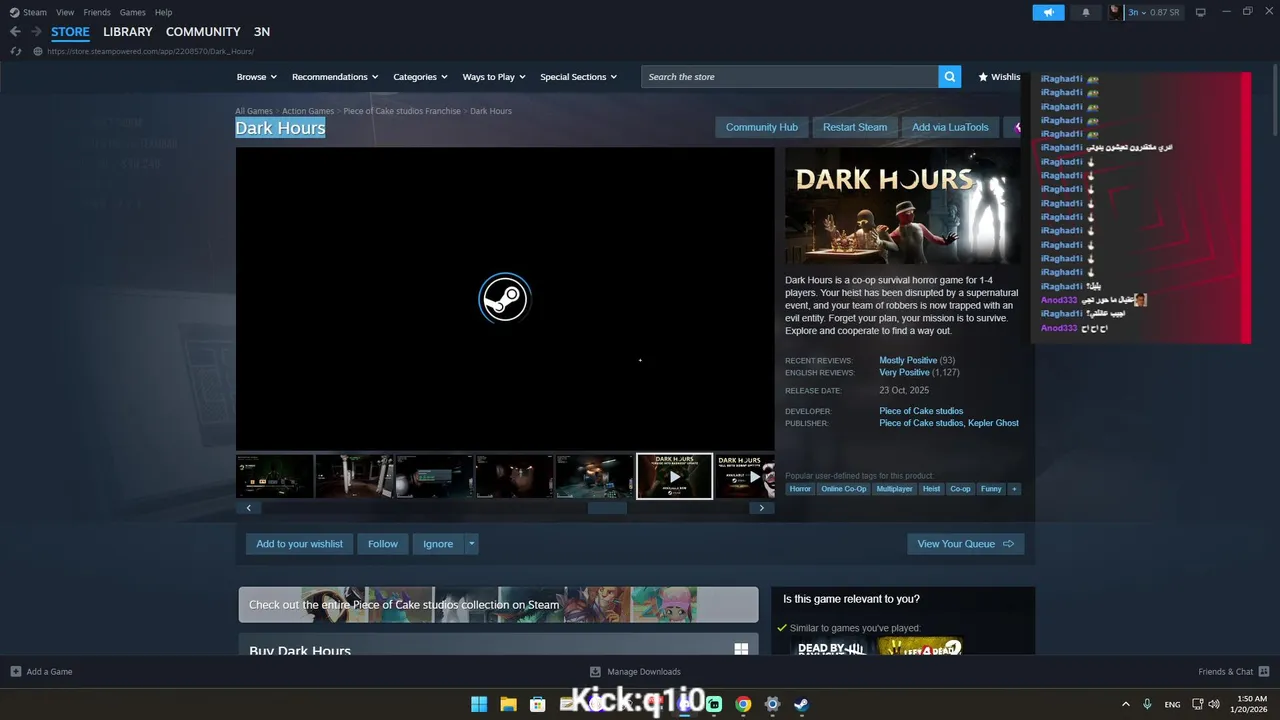The height and width of the screenshot is (720, 1280).
Task: Open the Steam menu
Action: click(x=35, y=12)
